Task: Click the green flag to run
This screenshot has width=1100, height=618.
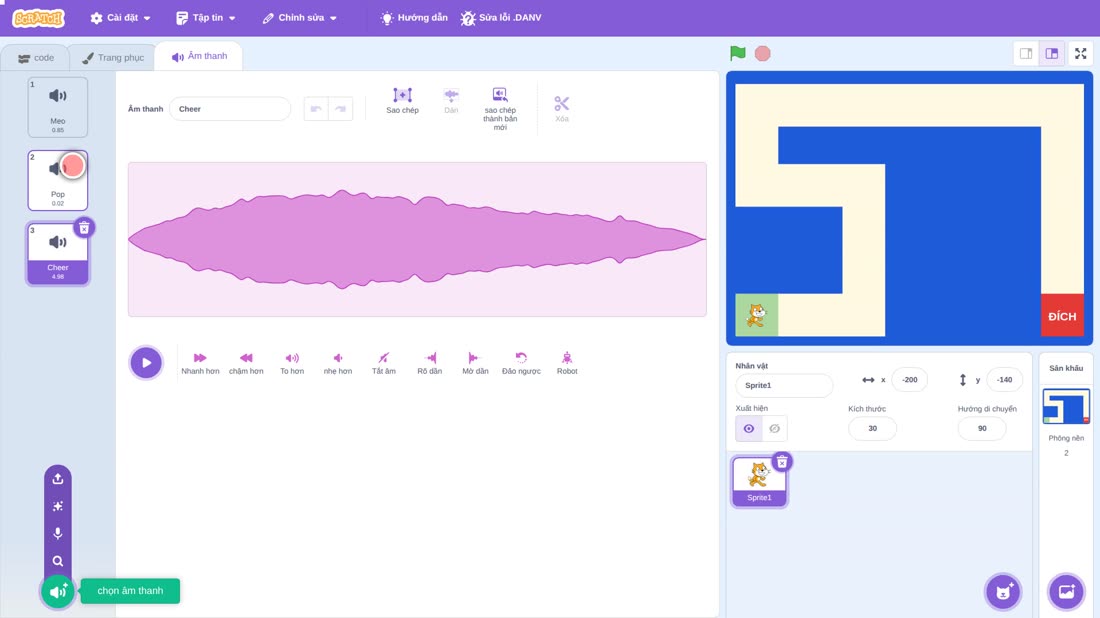Action: (737, 53)
